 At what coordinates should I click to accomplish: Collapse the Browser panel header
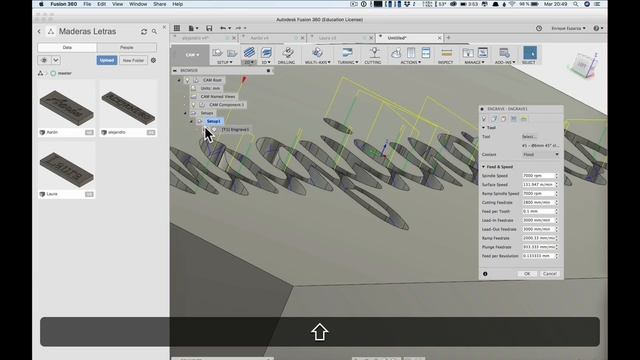[175, 71]
